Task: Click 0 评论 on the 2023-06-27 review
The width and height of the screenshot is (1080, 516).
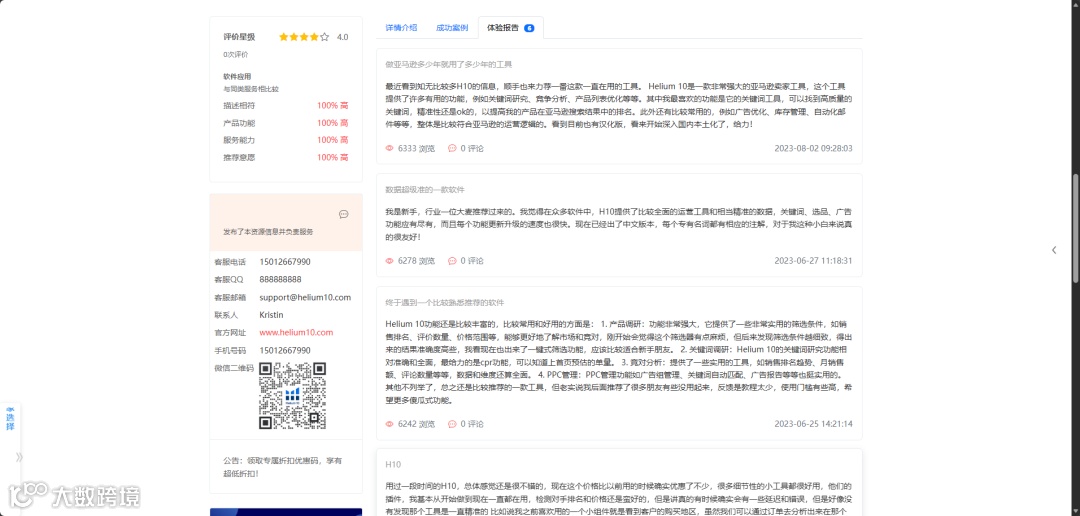Action: pos(472,261)
